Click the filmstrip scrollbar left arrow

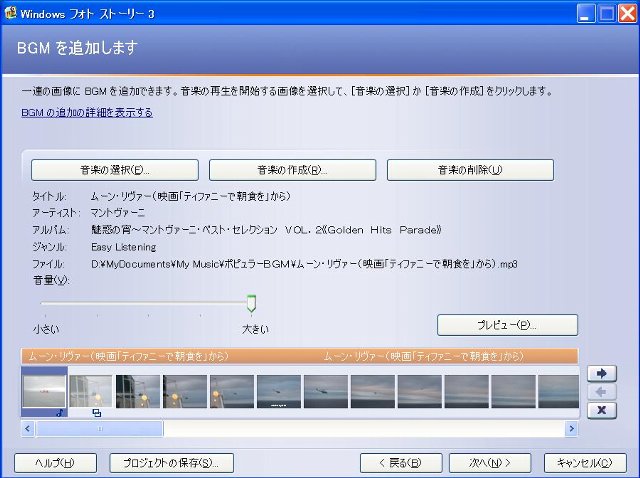[x=28, y=429]
